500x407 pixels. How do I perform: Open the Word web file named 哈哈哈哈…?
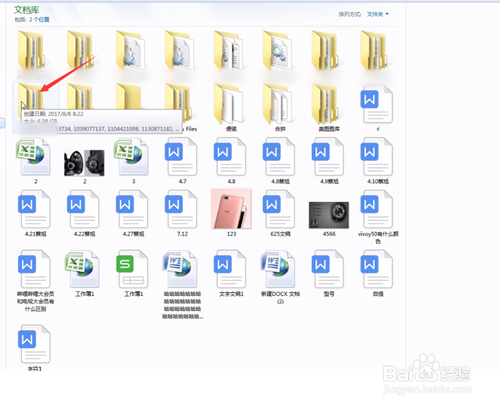point(182,285)
